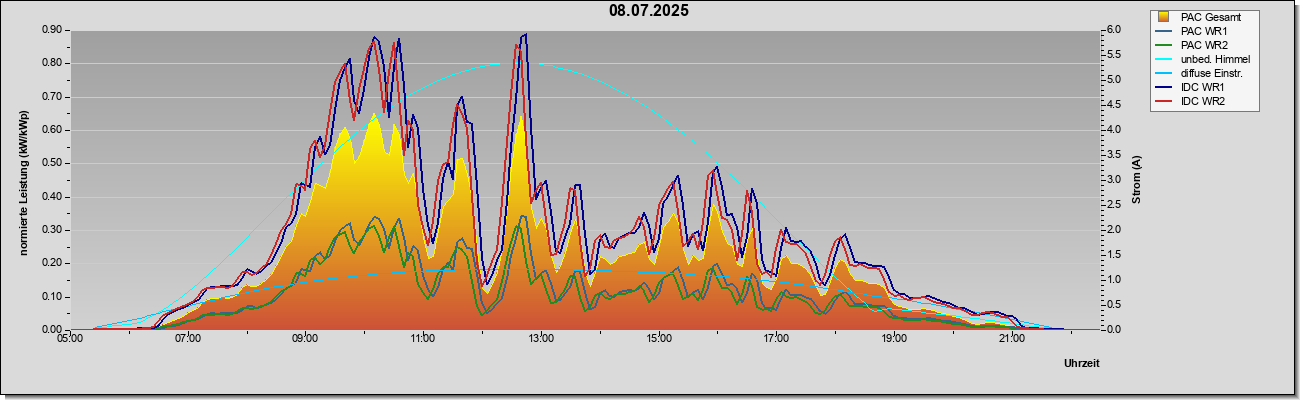Viewport: 1300px width, 400px height.
Task: Click the 0.80 value on power axis
Action: pos(52,63)
